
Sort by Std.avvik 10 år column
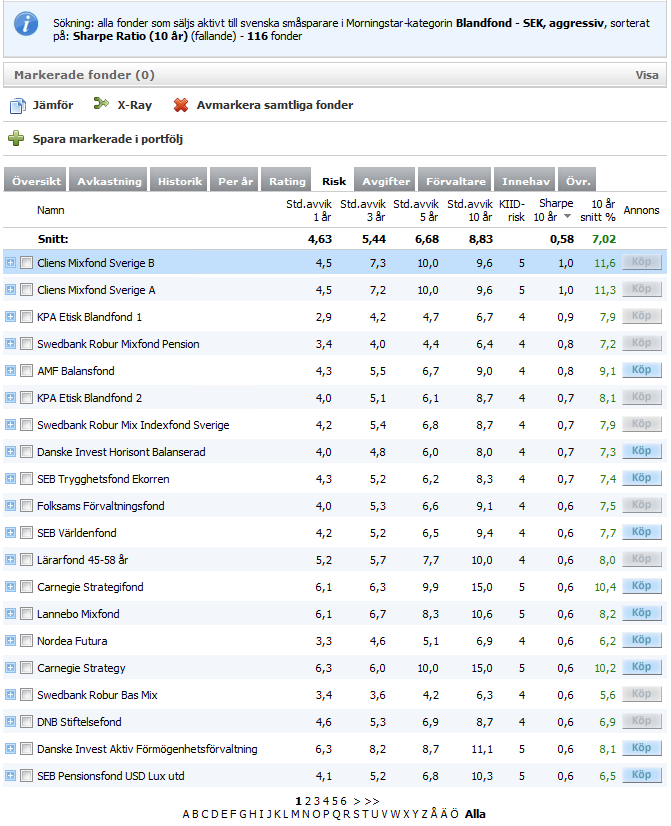(x=470, y=210)
